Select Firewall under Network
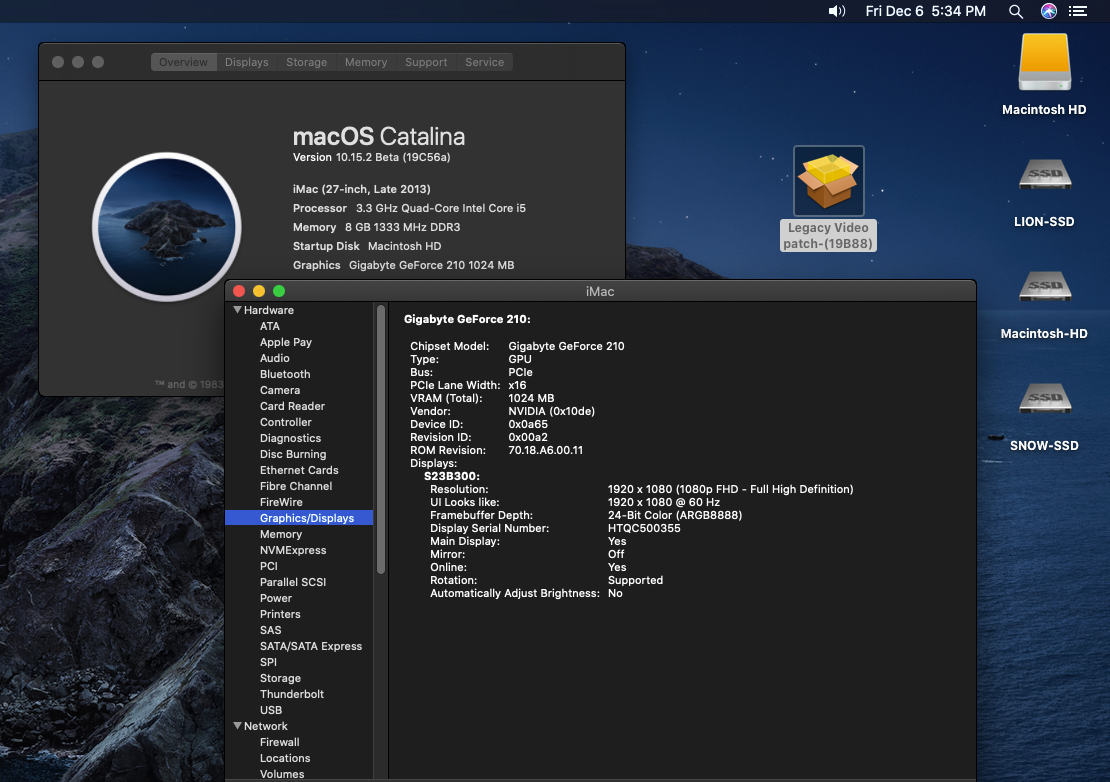 [280, 742]
